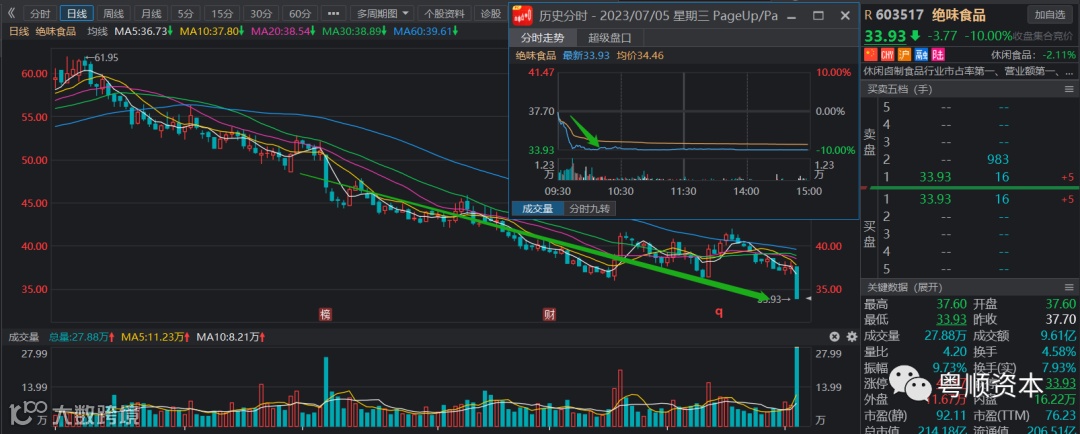The height and width of the screenshot is (434, 1080).
Task: Click the 最低 value 33.93
Action: click(x=951, y=320)
